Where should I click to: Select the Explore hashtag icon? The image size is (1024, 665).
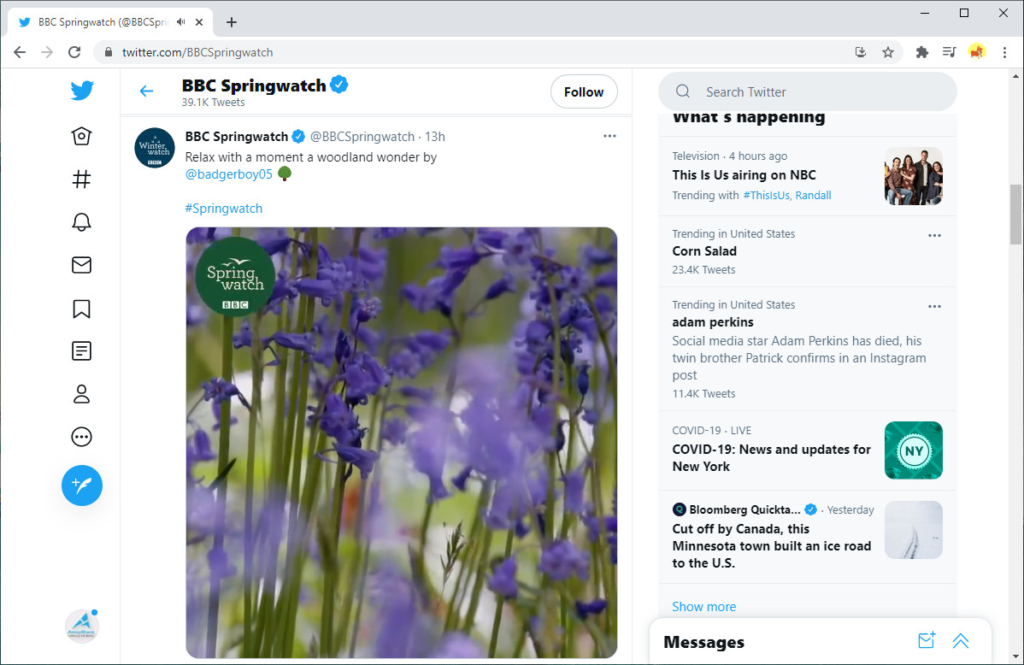click(x=81, y=179)
